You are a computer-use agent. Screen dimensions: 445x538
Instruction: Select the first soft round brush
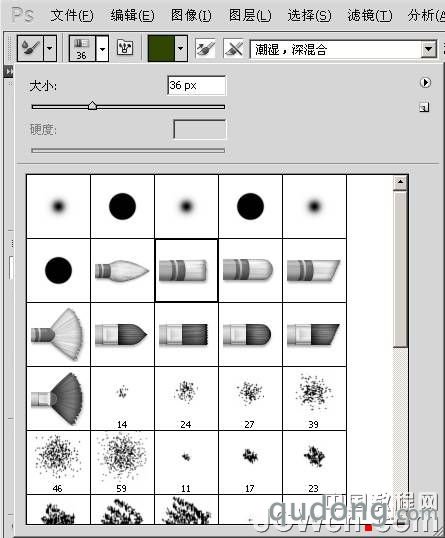58,206
